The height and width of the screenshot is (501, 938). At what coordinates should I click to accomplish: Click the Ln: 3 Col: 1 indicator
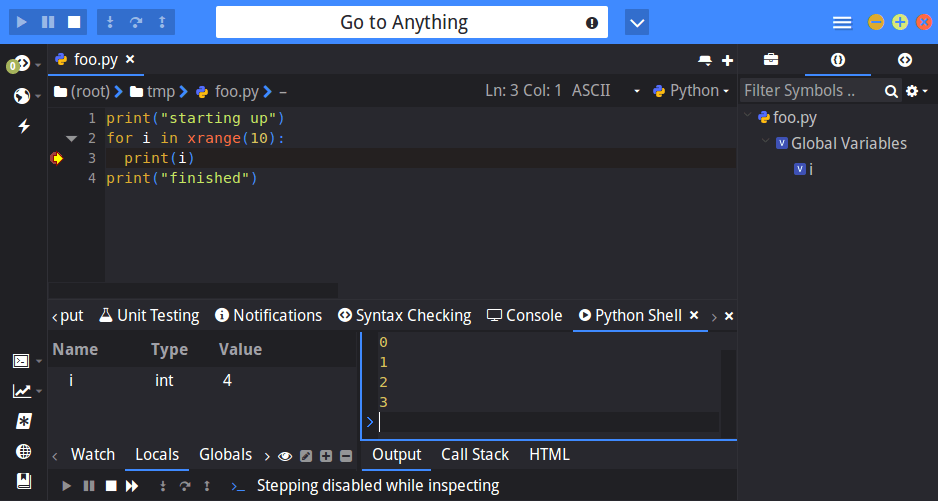point(523,91)
